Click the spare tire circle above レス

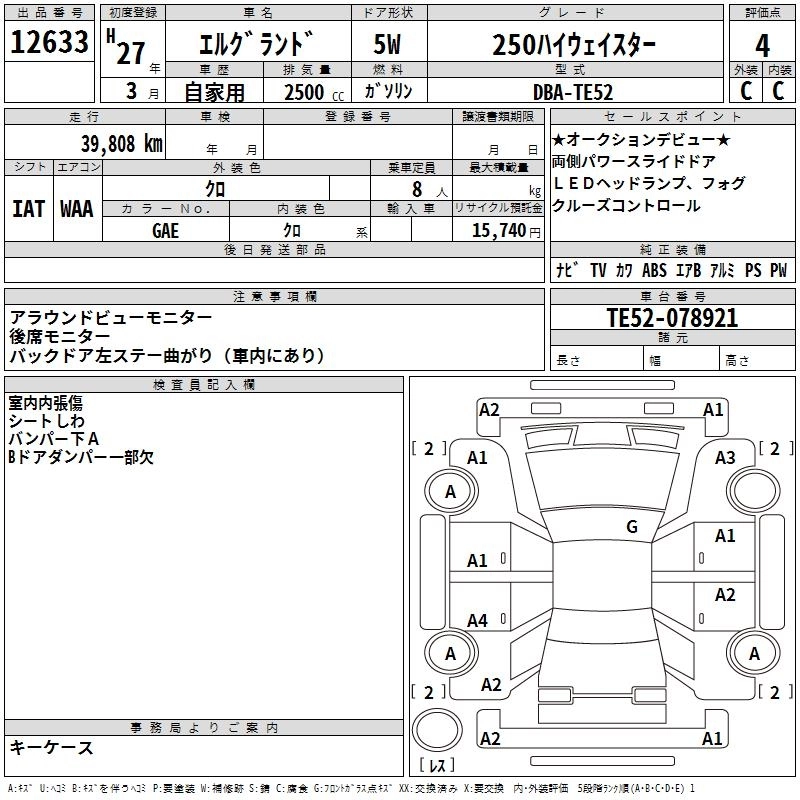[x=437, y=730]
